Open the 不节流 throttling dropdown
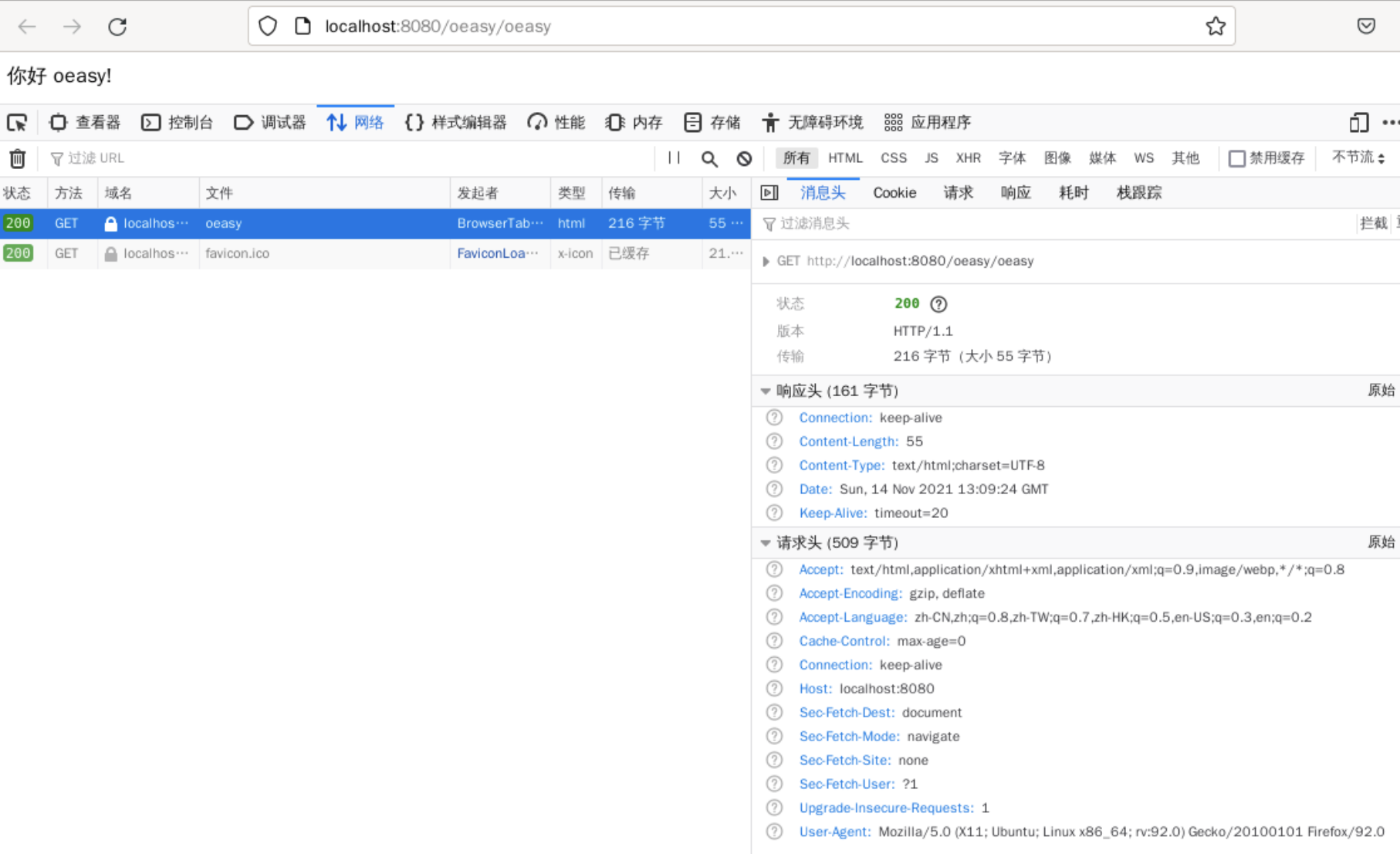Image resolution: width=1400 pixels, height=854 pixels. [1358, 158]
